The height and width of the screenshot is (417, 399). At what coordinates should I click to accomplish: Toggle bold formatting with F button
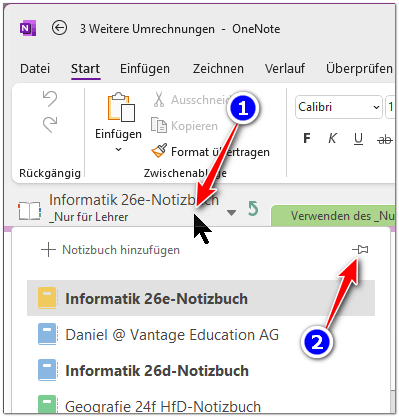tap(307, 138)
